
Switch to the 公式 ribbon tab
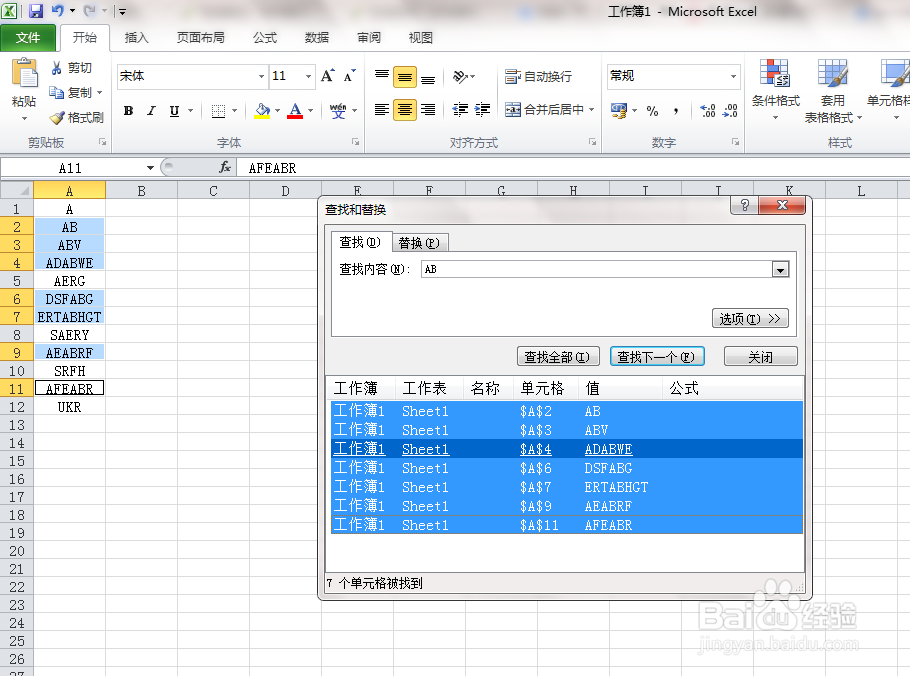click(x=265, y=38)
